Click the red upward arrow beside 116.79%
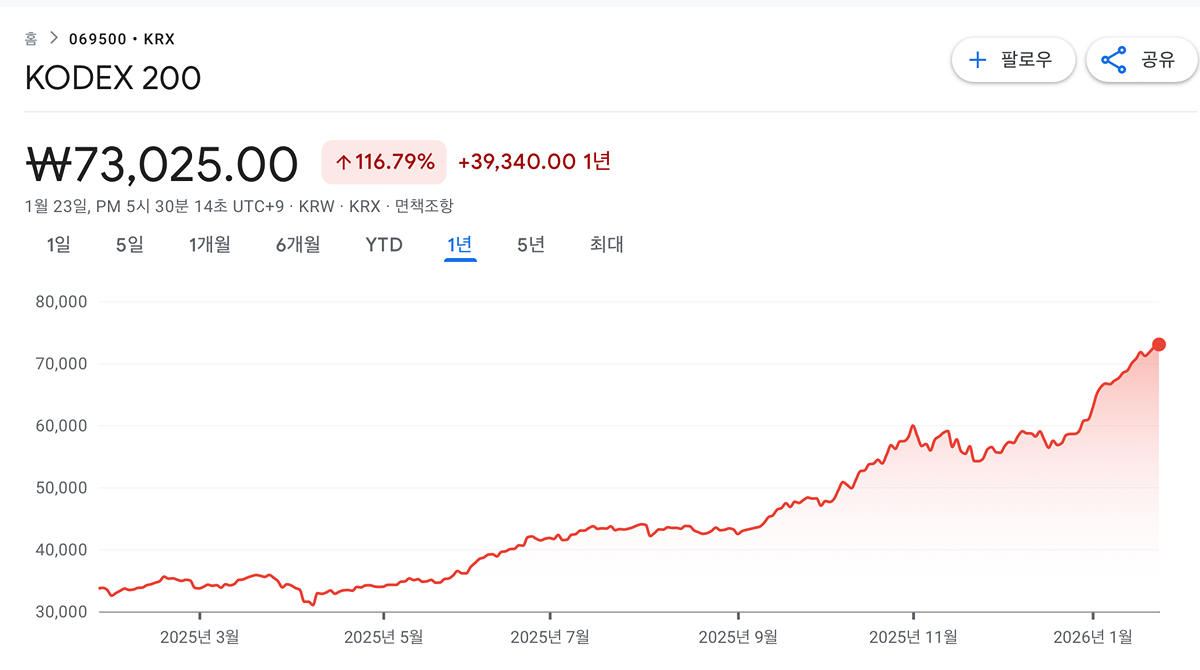1200x670 pixels. 343,162
